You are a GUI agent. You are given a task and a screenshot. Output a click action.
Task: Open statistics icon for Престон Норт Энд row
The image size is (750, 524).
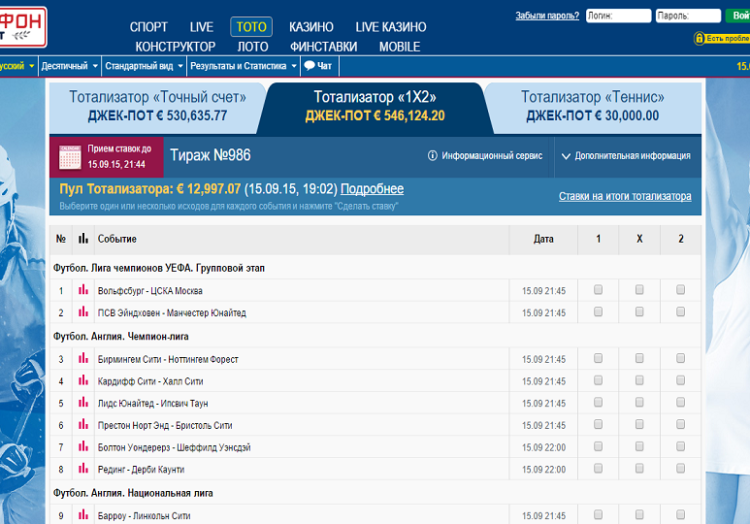(83, 424)
